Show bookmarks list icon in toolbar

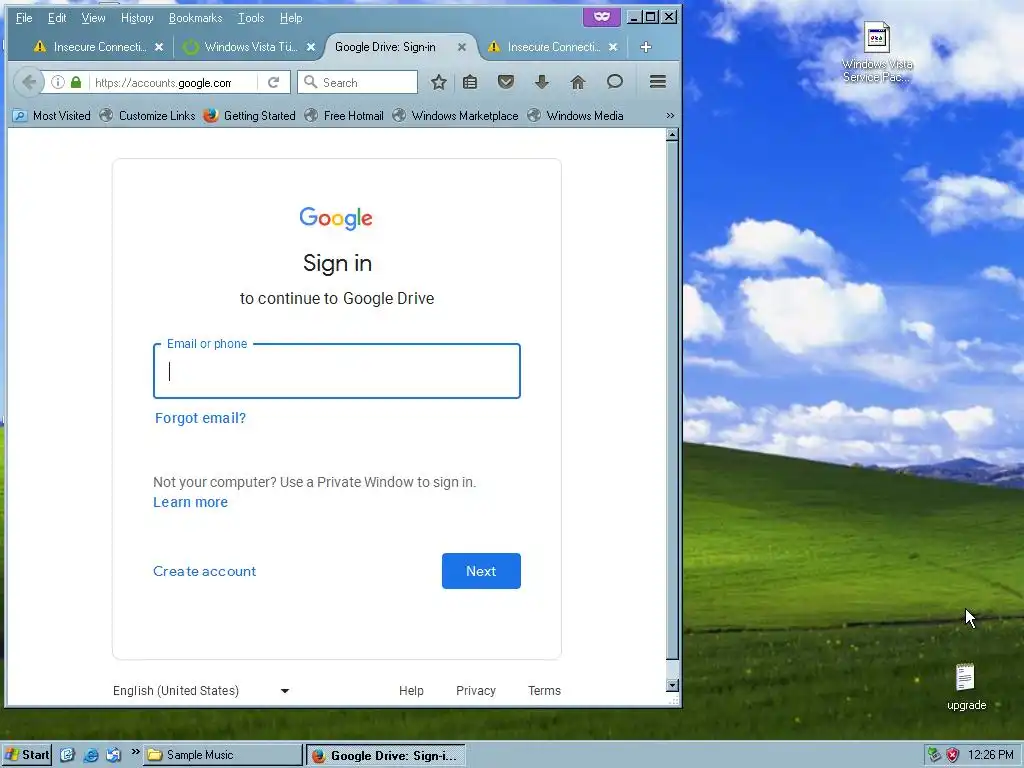pos(470,82)
